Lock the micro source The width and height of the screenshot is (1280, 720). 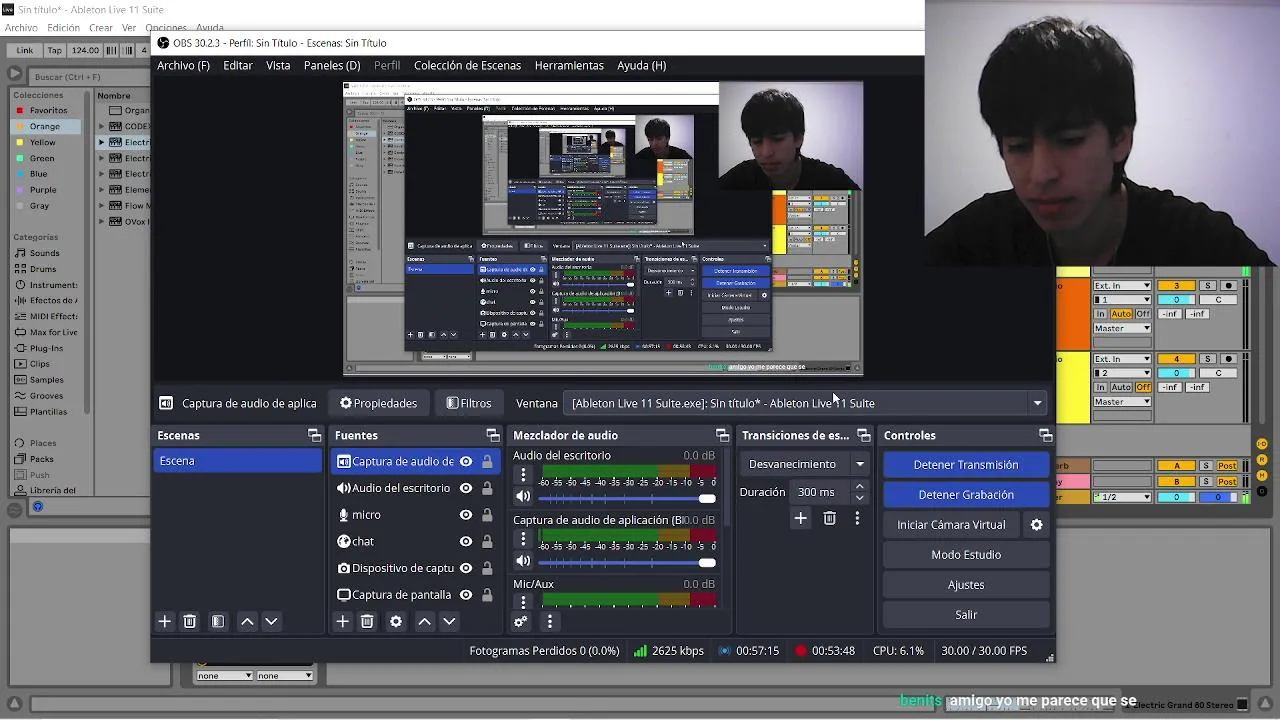pos(487,514)
